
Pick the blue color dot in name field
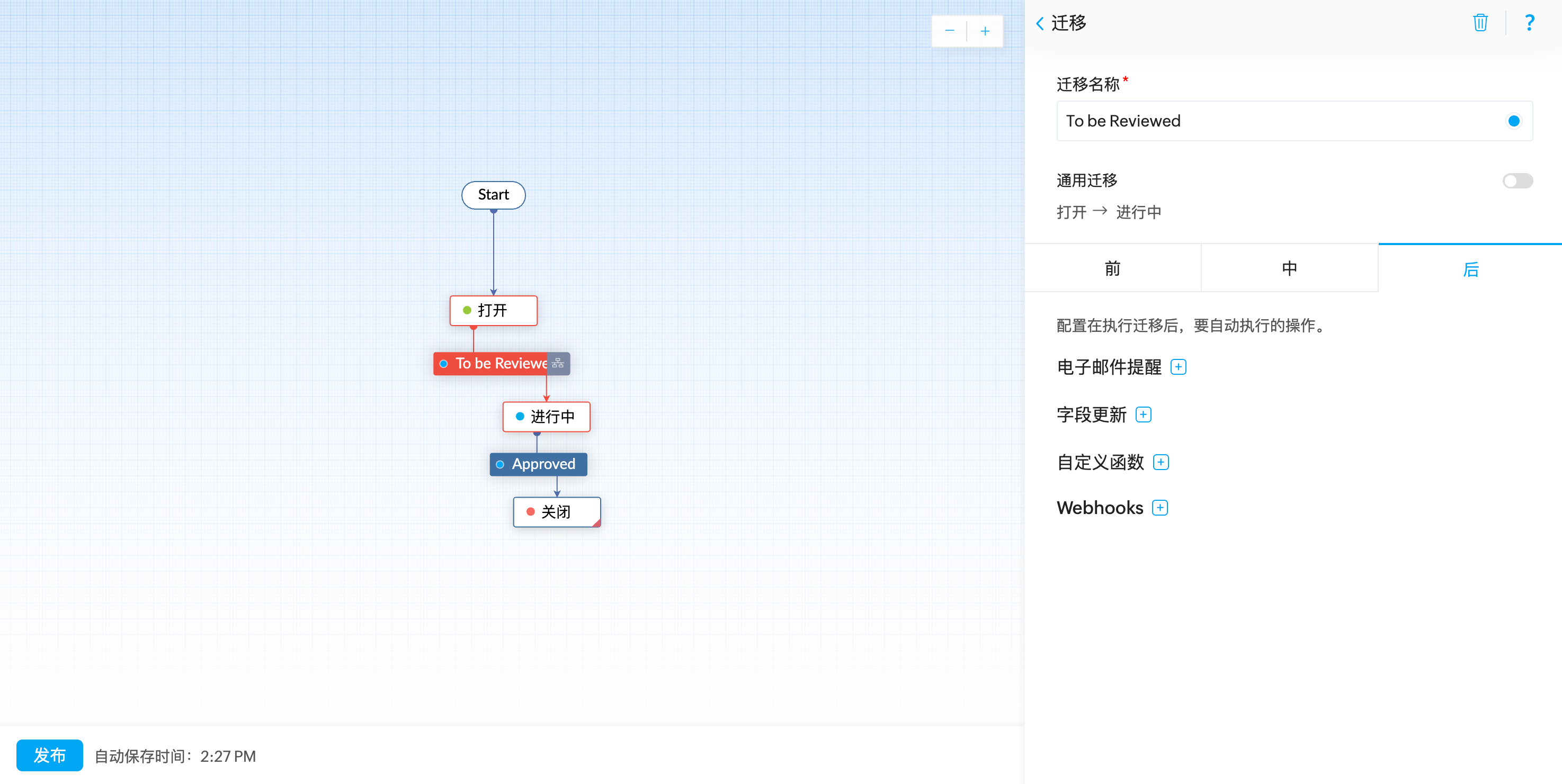point(1513,121)
